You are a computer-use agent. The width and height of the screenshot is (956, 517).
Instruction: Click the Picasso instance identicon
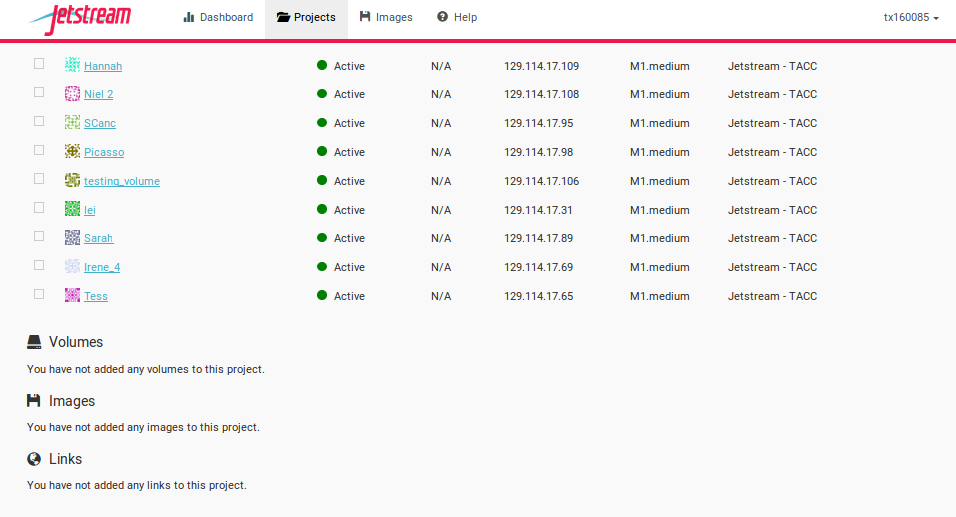[73, 151]
